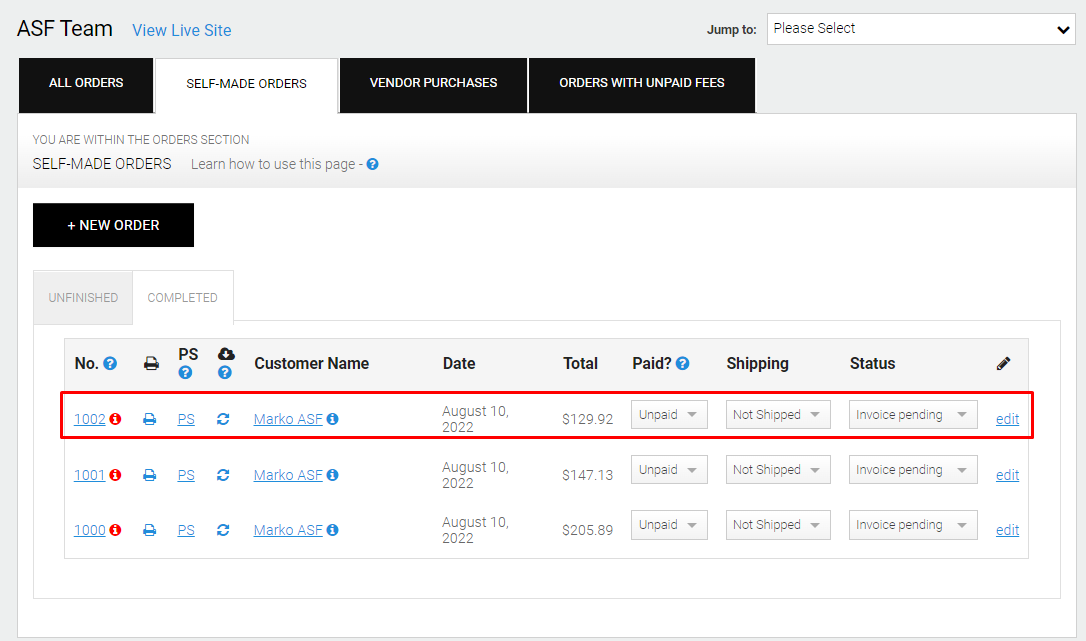Click customer info icon in order 1002 row
Viewport: 1086px width, 641px height.
tap(332, 419)
